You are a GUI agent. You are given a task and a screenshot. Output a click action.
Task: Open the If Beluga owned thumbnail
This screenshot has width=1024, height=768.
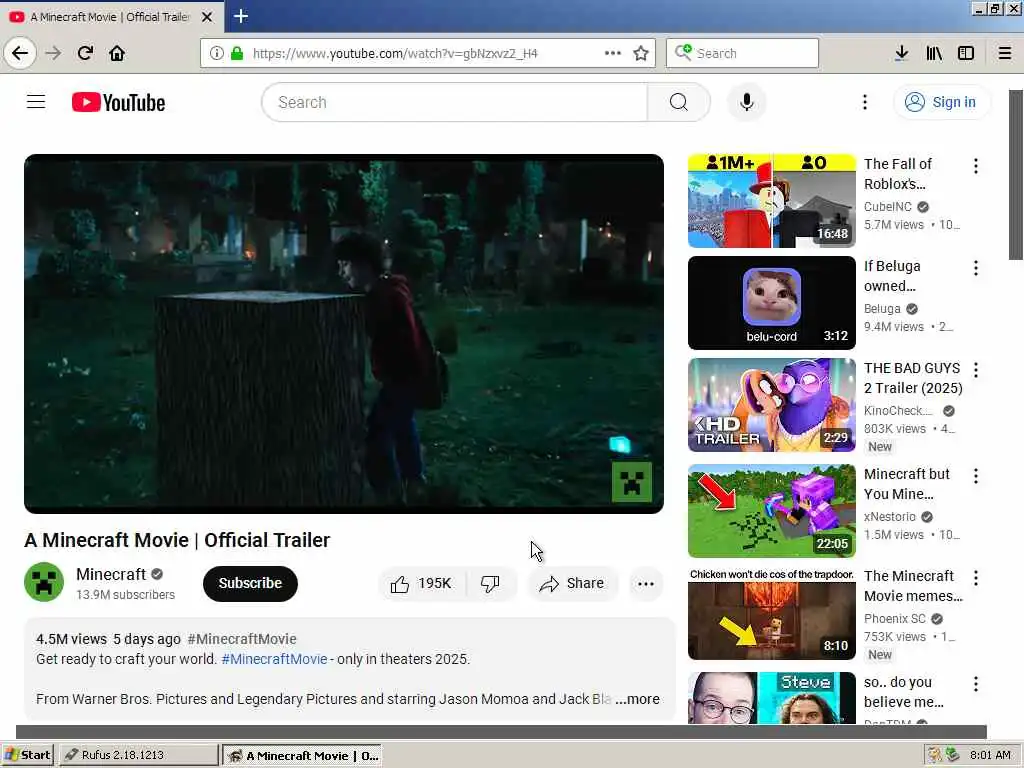(x=771, y=303)
